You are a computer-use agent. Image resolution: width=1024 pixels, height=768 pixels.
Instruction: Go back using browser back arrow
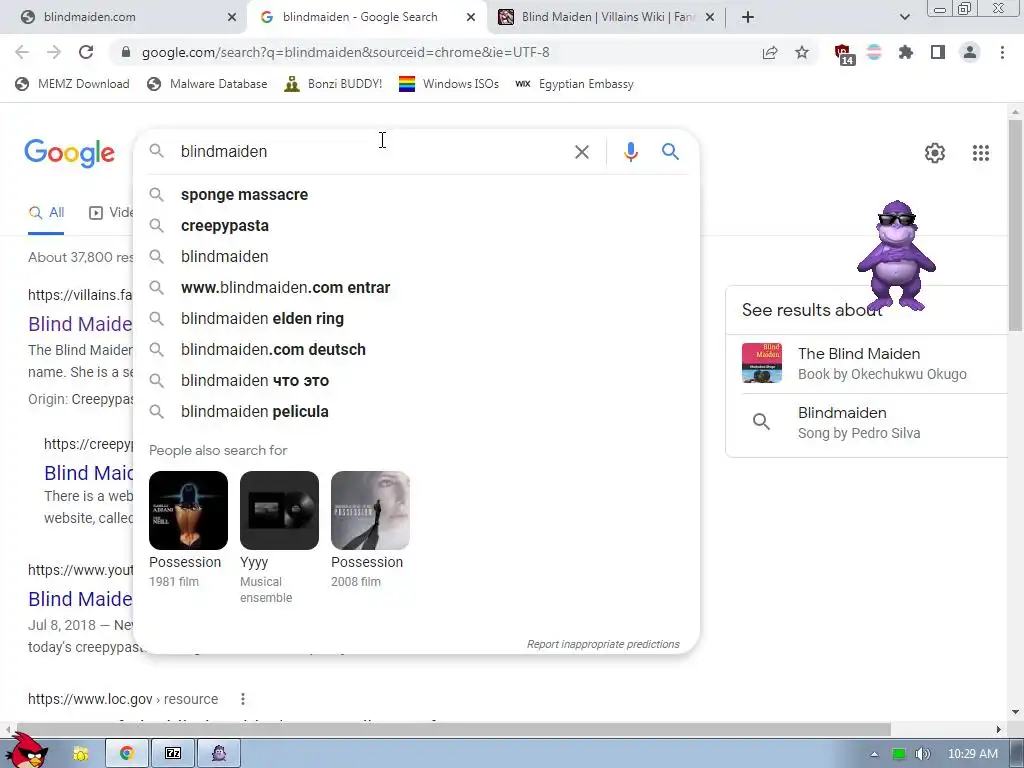22,52
